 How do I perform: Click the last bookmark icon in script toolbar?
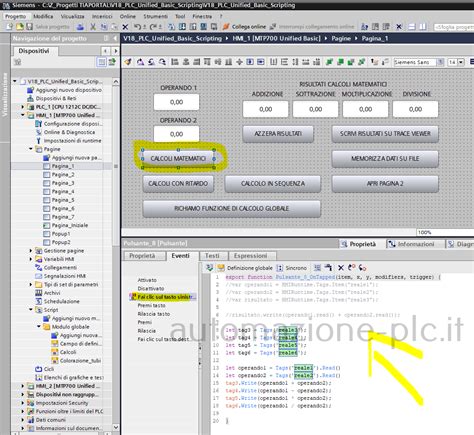point(363,268)
